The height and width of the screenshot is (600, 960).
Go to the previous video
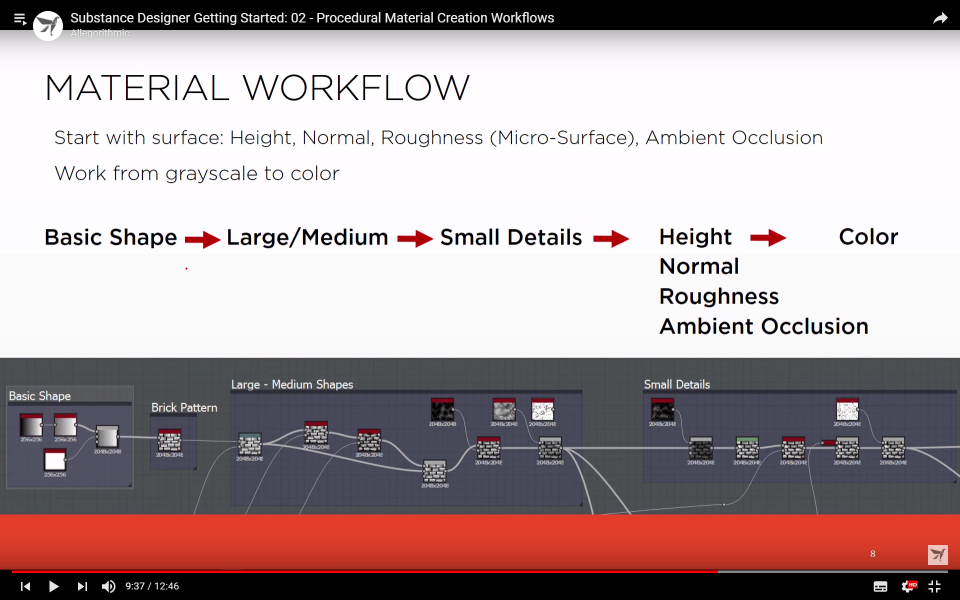(x=25, y=587)
